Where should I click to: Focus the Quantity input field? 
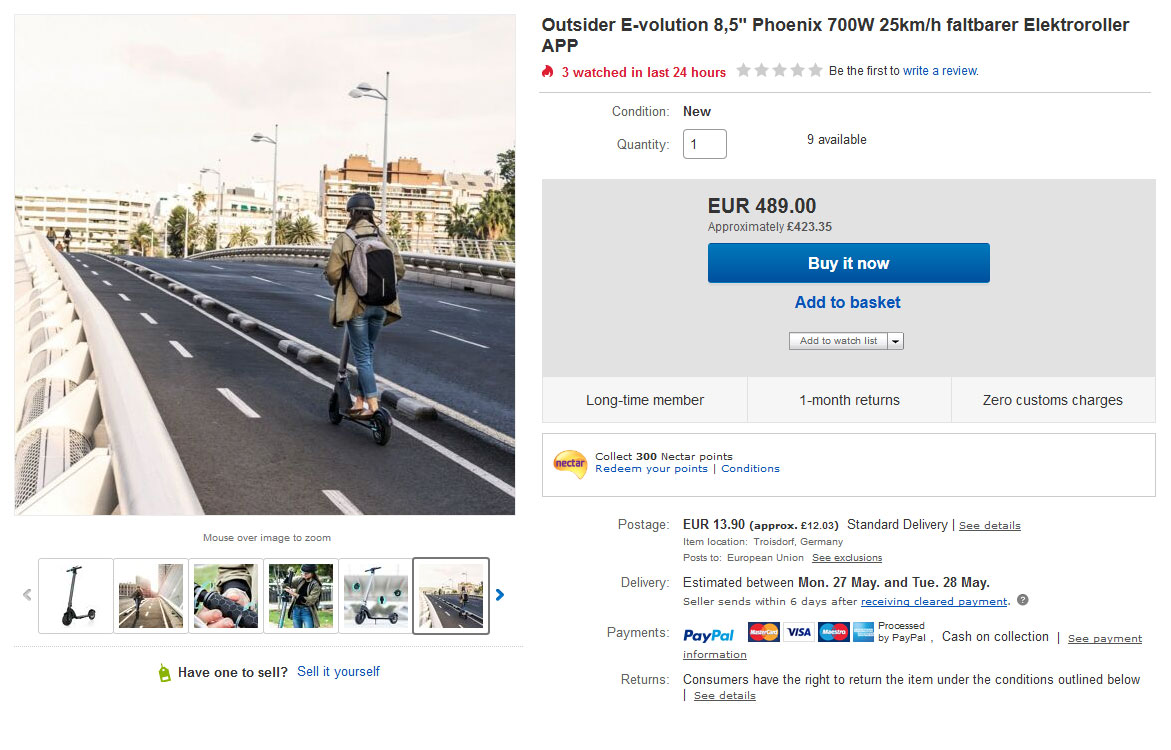coord(704,144)
